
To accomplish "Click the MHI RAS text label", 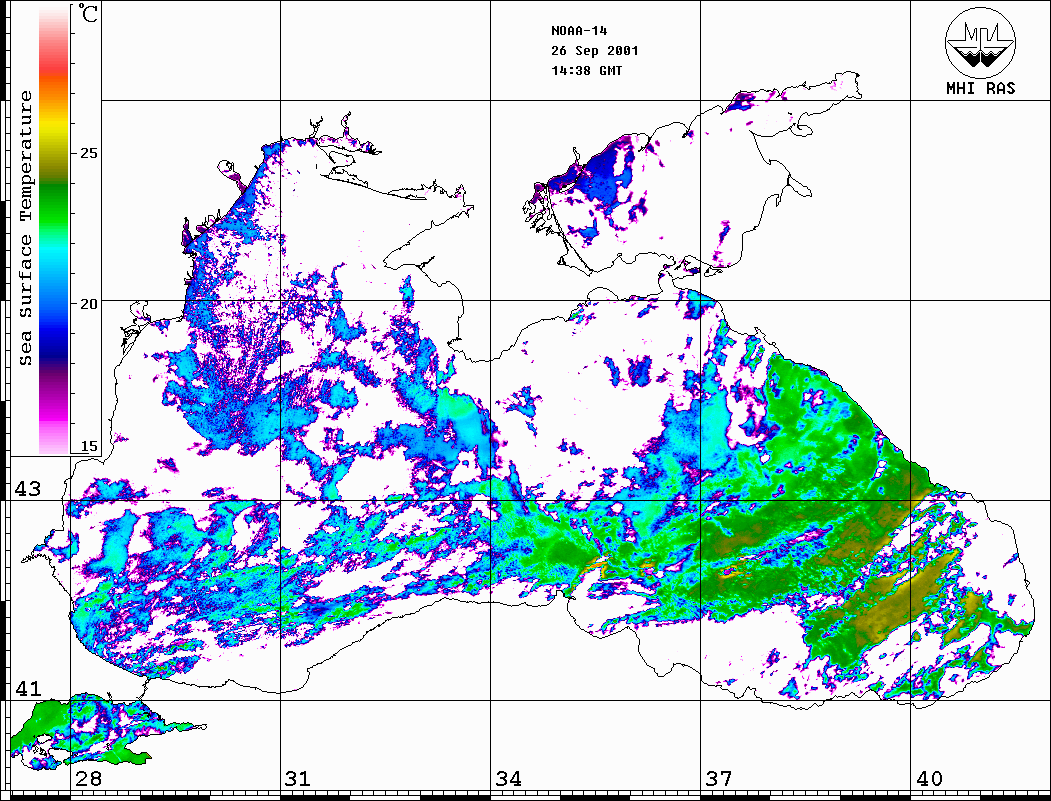I will [x=980, y=88].
